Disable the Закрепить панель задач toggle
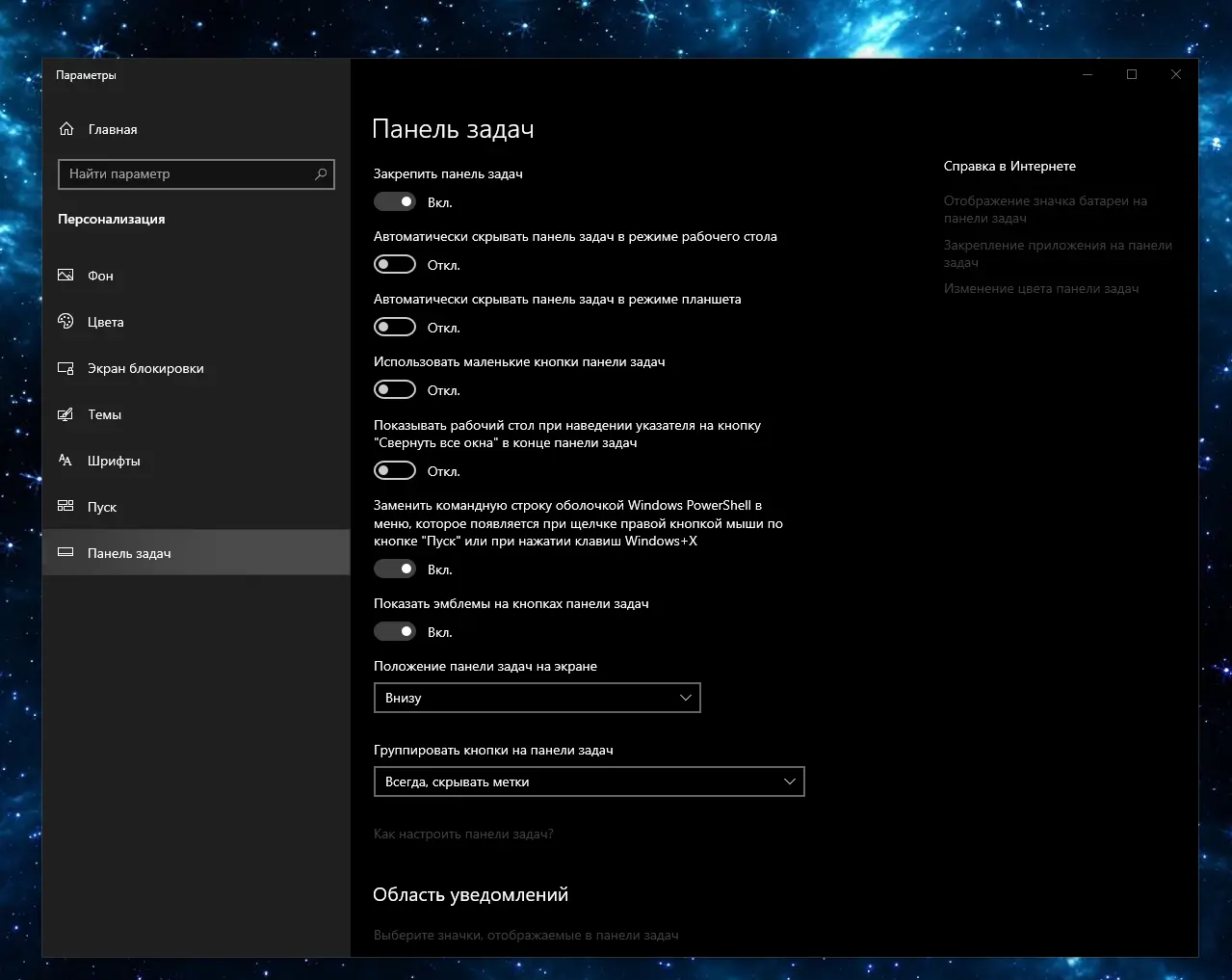Image resolution: width=1232 pixels, height=980 pixels. 395,201
